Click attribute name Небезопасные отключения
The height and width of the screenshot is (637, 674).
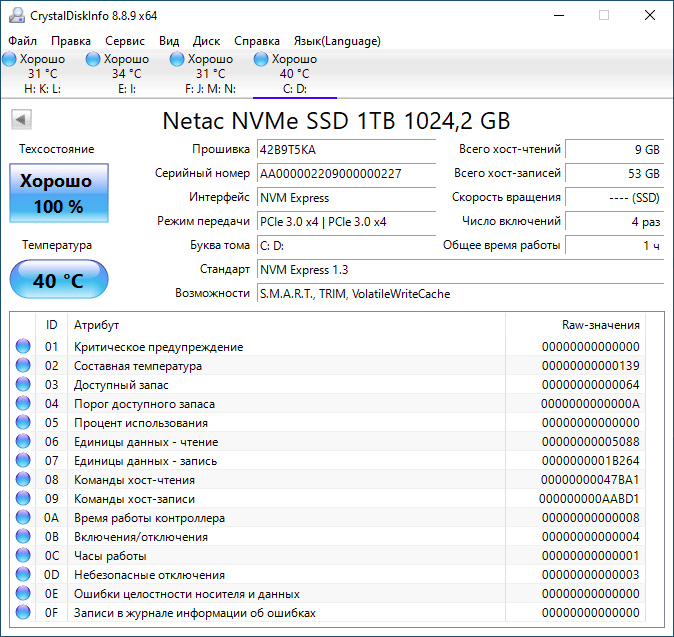149,575
